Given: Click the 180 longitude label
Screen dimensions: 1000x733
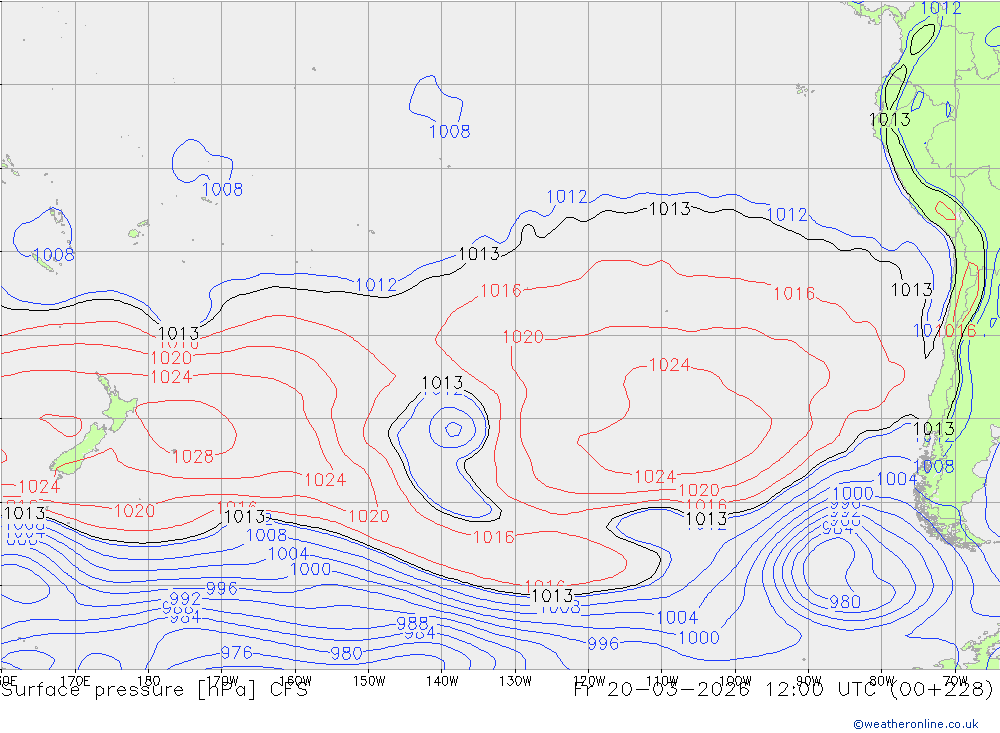Looking at the screenshot, I should point(149,681).
